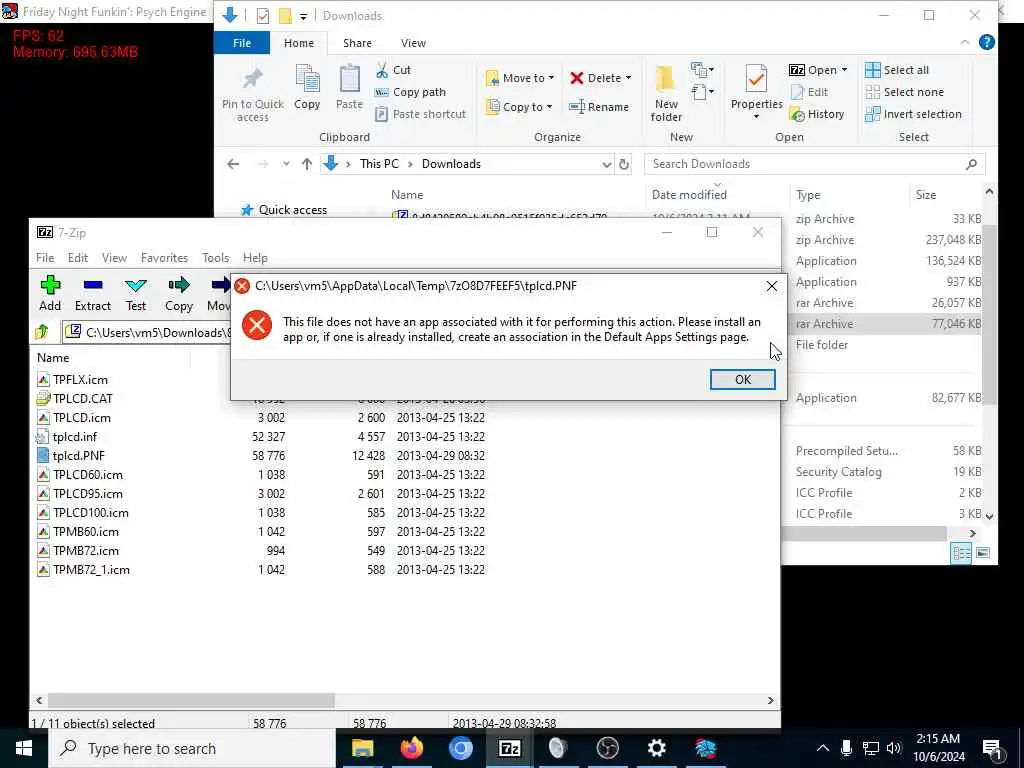The height and width of the screenshot is (768, 1024).
Task: Click the Explorer ribbon Copy icon
Action: (x=307, y=88)
